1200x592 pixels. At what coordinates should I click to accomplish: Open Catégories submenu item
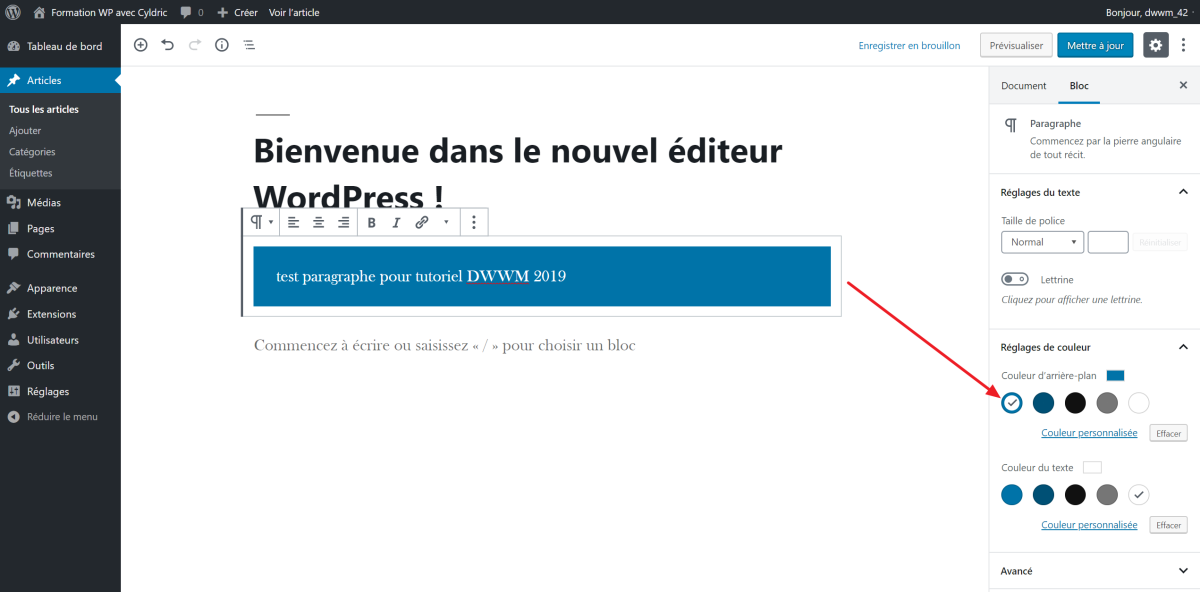pos(32,152)
